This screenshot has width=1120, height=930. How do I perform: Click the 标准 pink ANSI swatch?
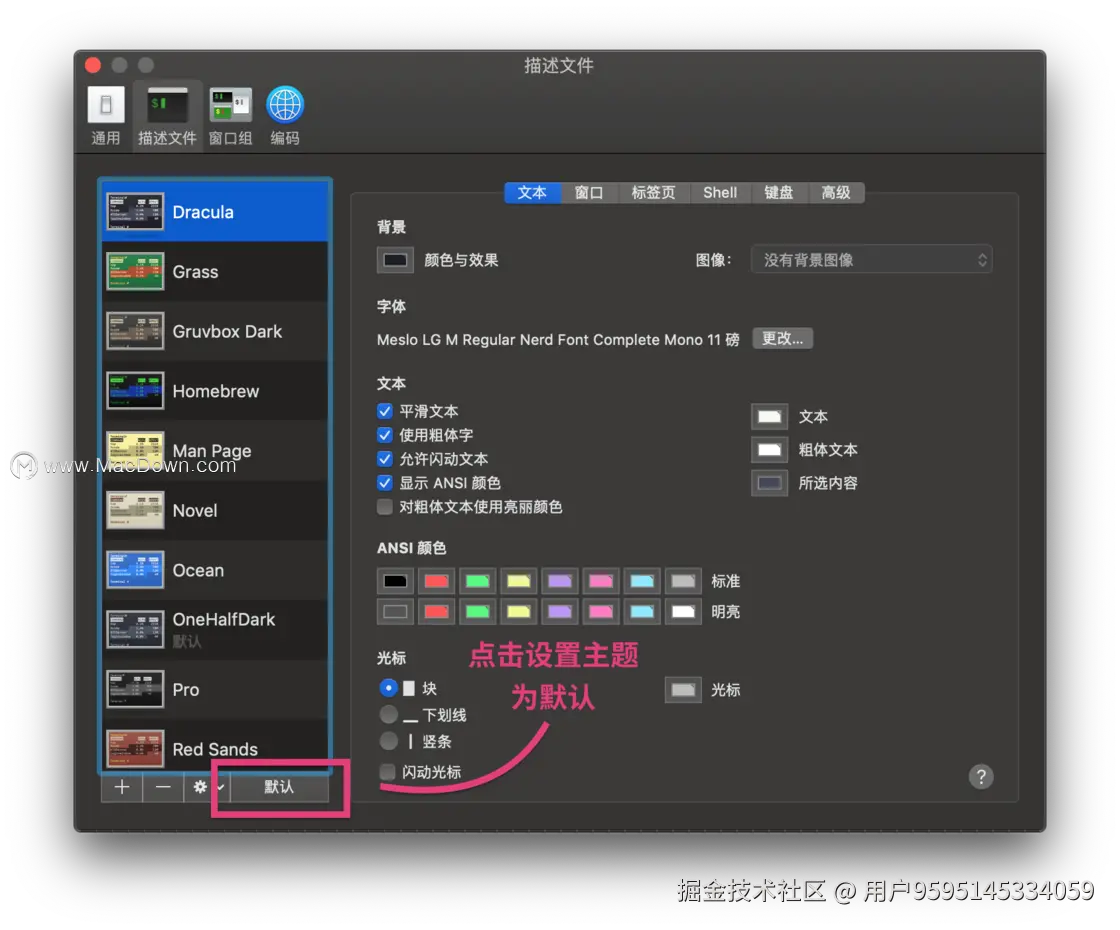pos(601,581)
